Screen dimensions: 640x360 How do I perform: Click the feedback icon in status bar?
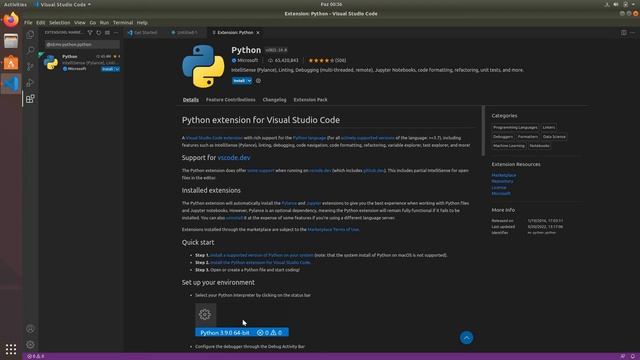(623, 356)
